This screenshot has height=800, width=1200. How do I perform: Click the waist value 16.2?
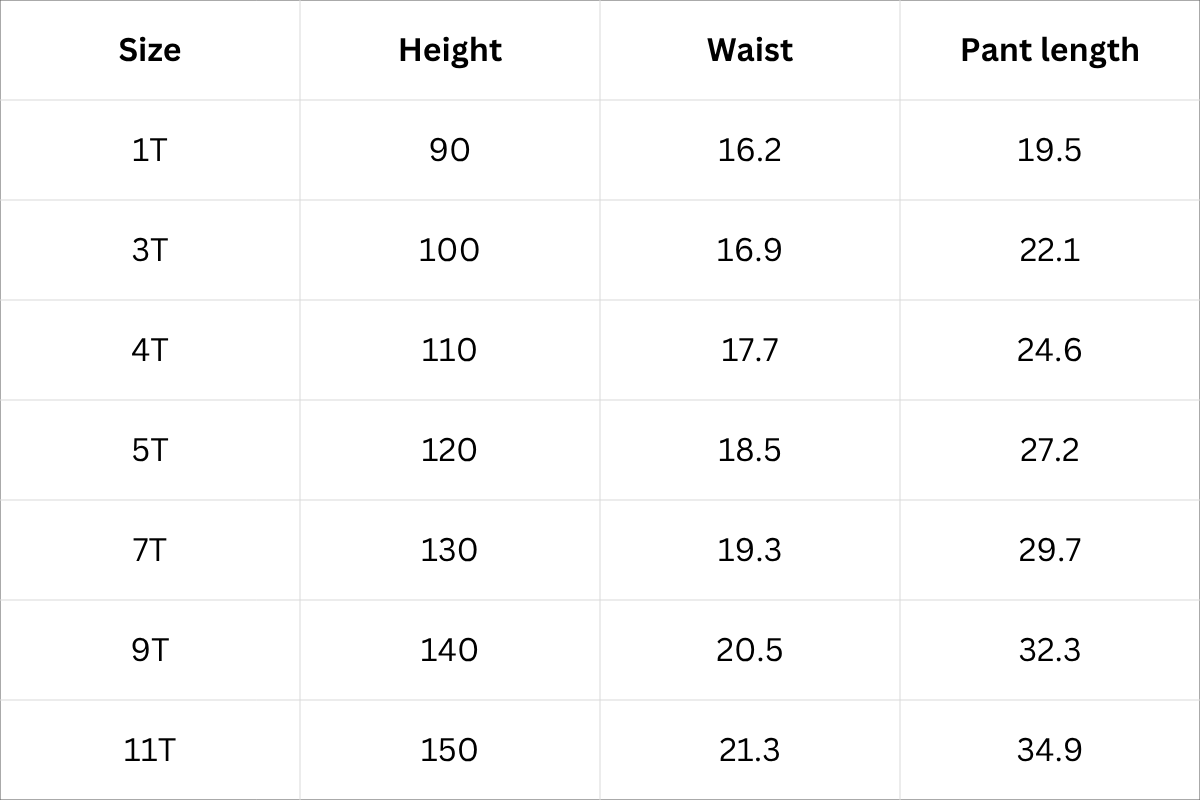750,150
